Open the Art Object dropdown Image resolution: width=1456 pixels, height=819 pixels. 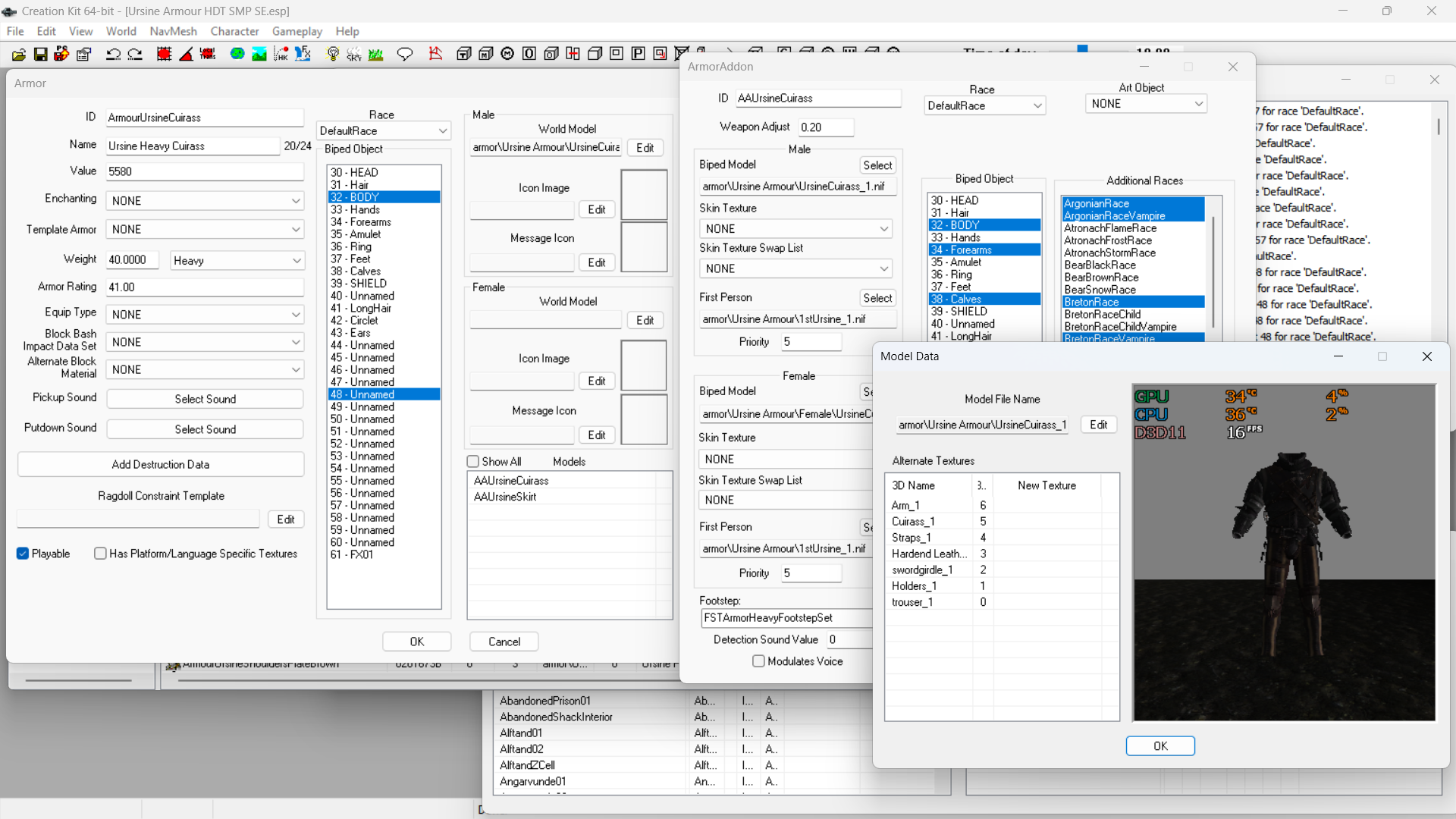(x=1146, y=104)
